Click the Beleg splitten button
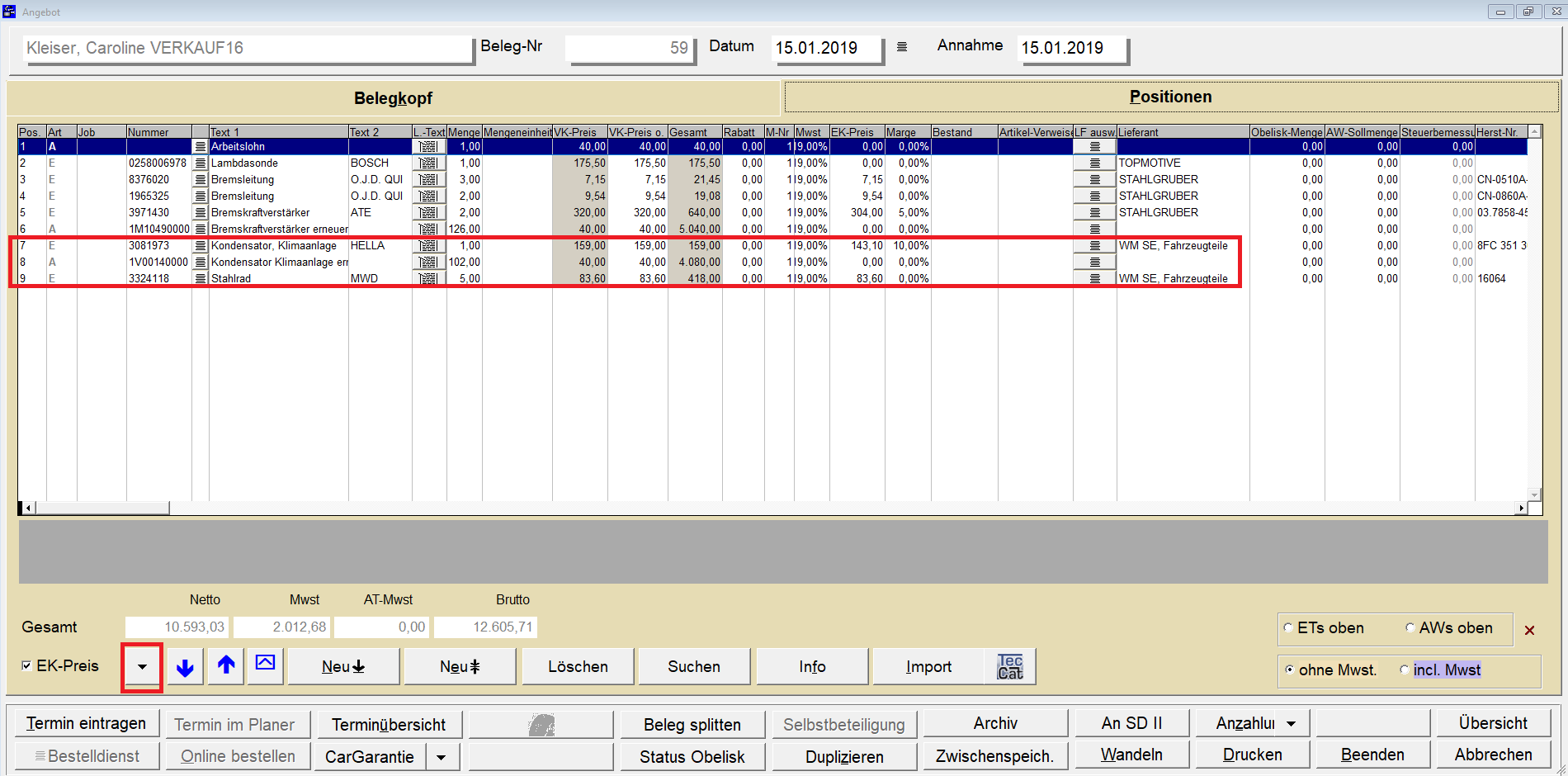The image size is (1568, 776). click(x=692, y=725)
